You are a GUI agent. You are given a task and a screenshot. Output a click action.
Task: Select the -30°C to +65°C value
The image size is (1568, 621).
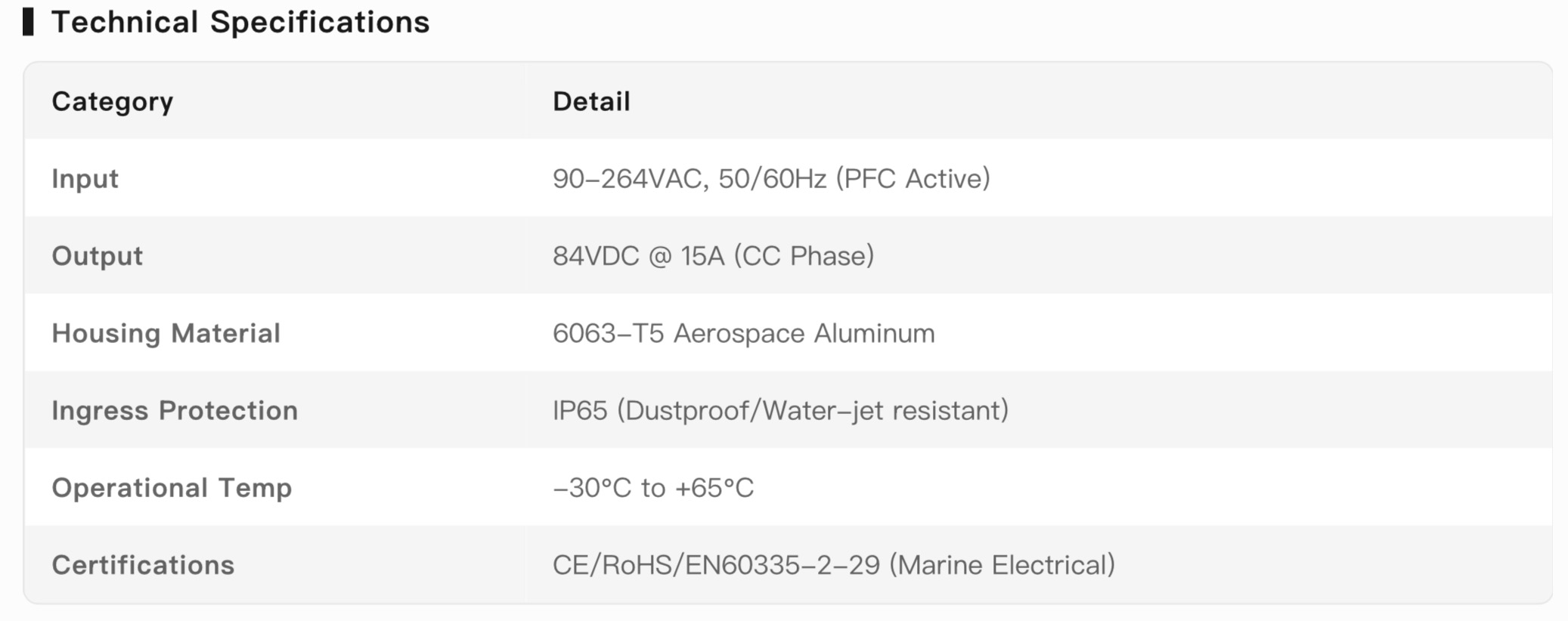point(653,488)
